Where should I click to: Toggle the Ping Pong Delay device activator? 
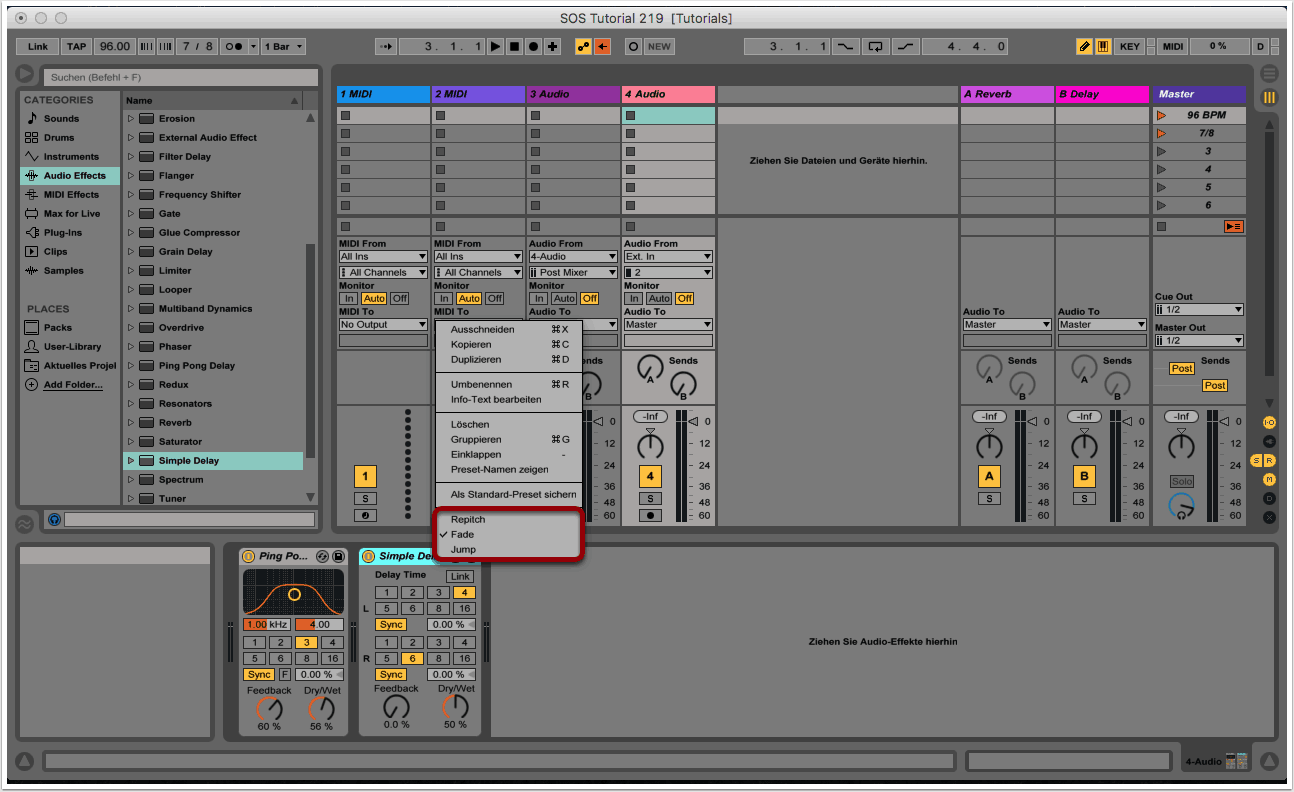[x=248, y=556]
